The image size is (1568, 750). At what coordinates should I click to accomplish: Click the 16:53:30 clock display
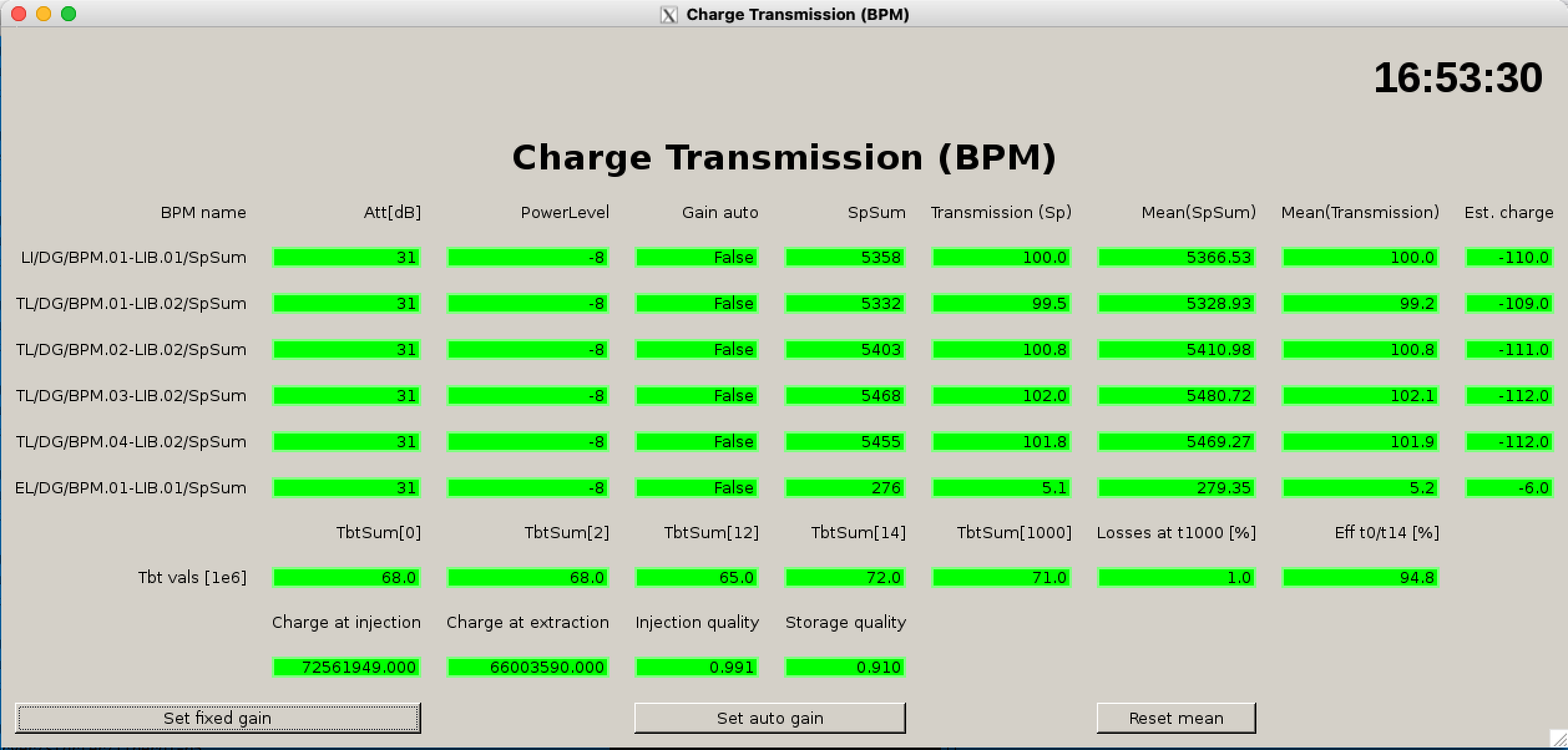(1457, 78)
